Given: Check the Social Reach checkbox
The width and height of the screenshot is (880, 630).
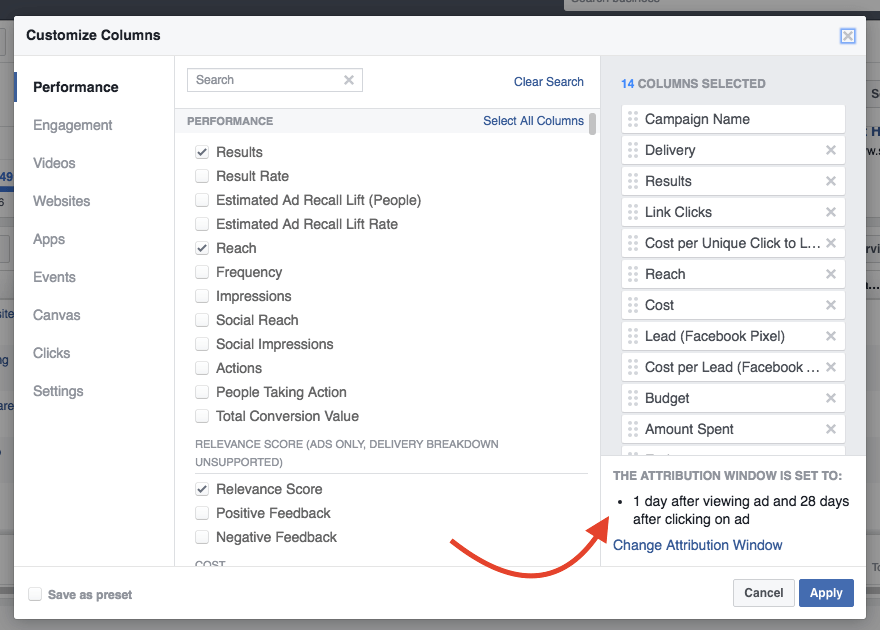Looking at the screenshot, I should point(202,320).
